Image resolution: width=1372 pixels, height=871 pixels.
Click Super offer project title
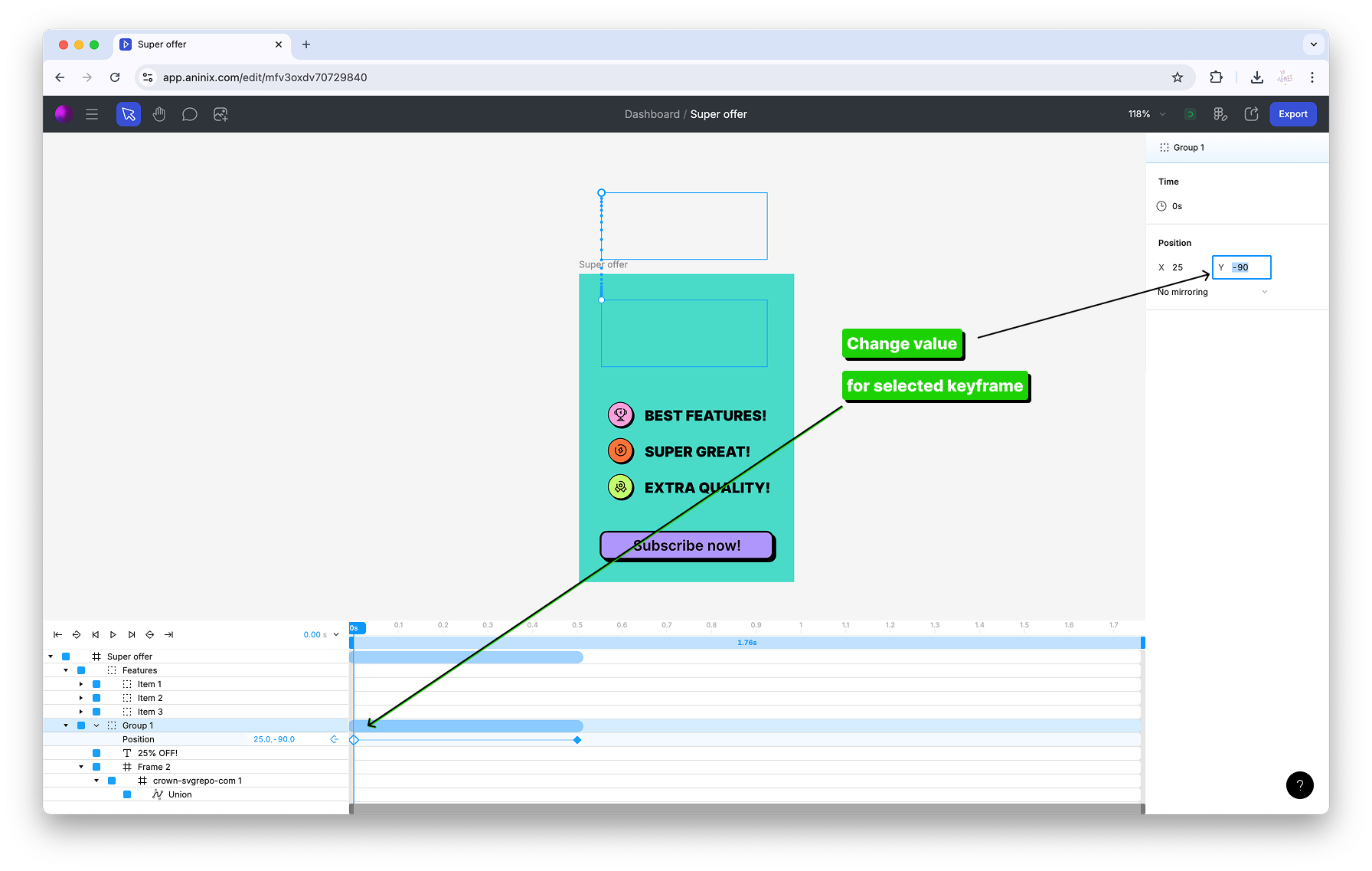pos(718,114)
